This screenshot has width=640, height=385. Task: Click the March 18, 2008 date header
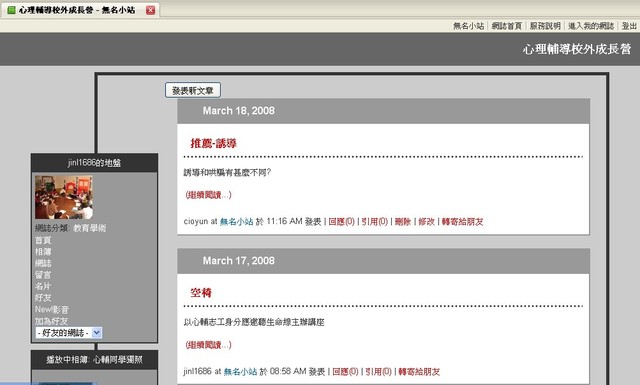[239, 111]
